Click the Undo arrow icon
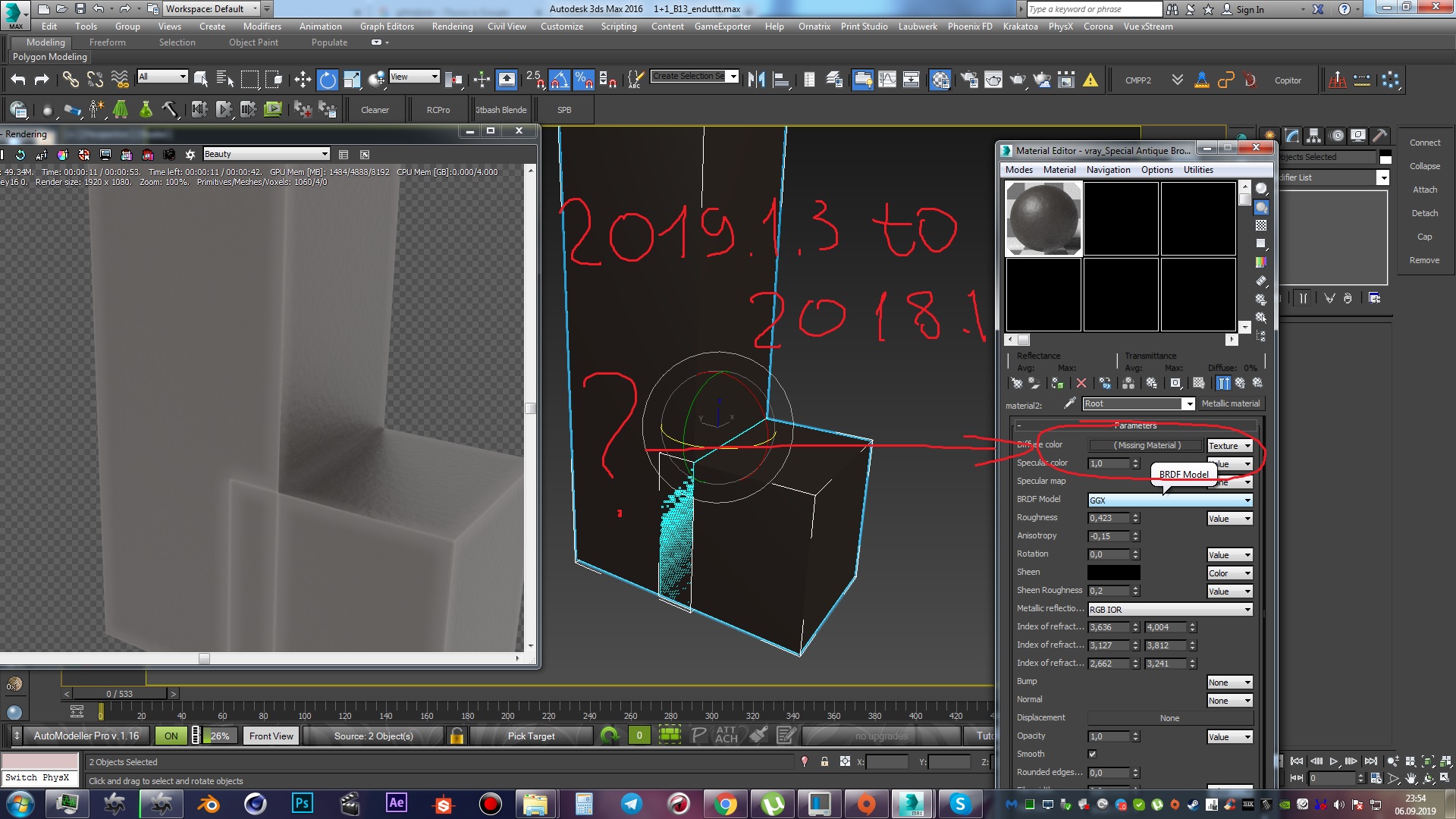This screenshot has height=819, width=1456. (x=18, y=80)
